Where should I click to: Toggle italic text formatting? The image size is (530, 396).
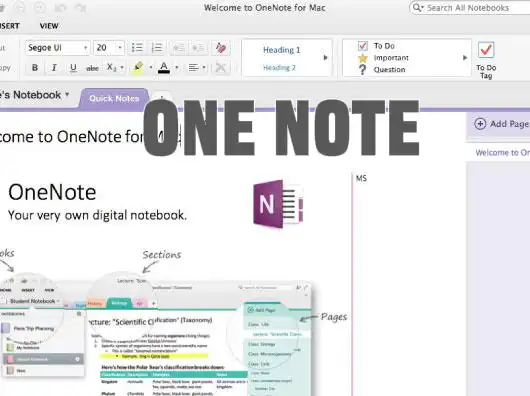pos(54,68)
